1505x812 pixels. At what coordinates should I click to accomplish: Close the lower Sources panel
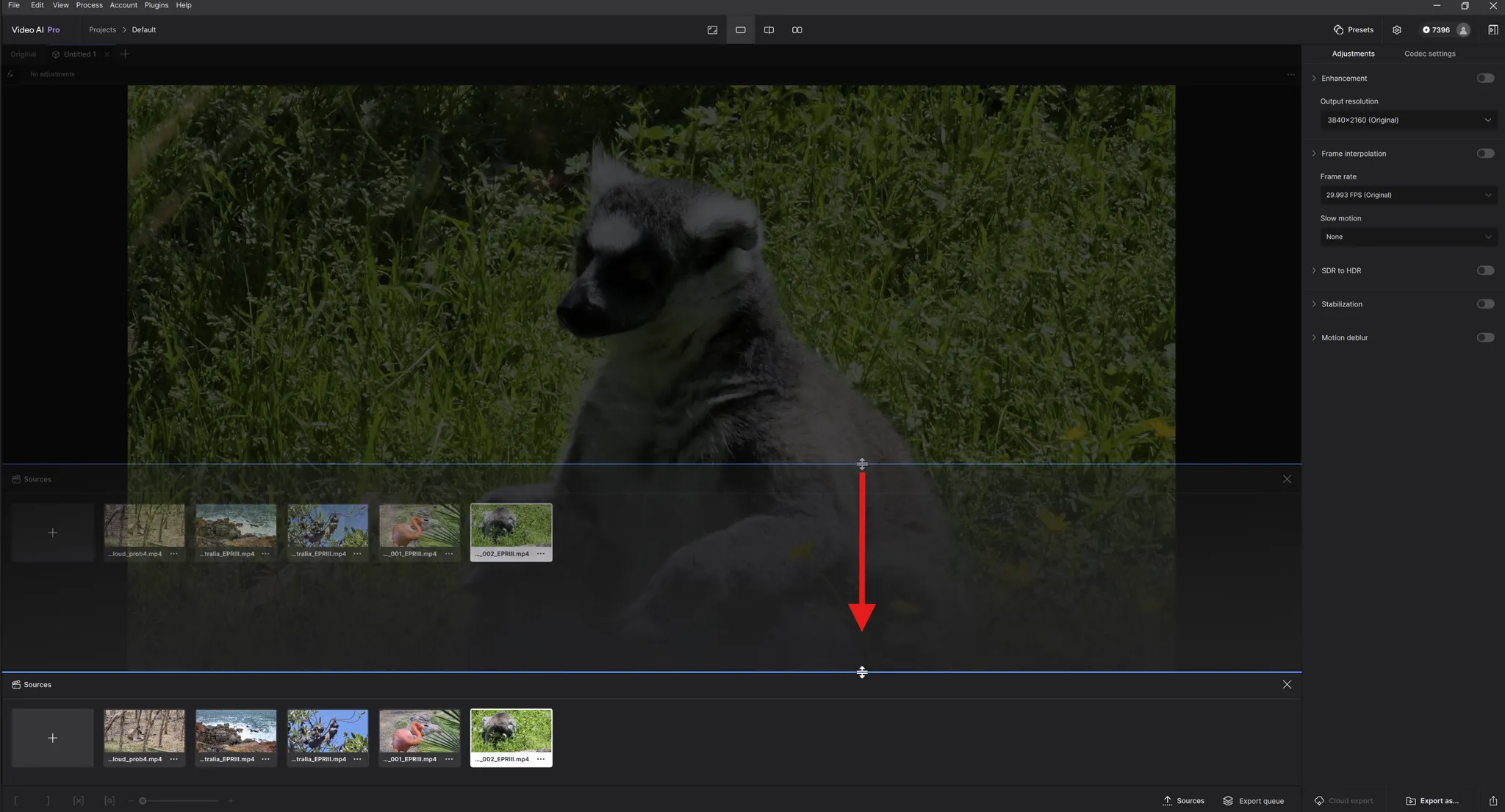[1287, 684]
